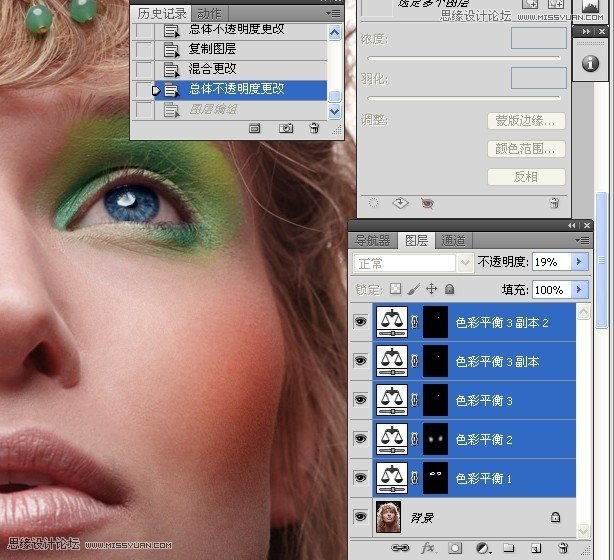Click the info panel icon
614x560 pixels.
590,63
